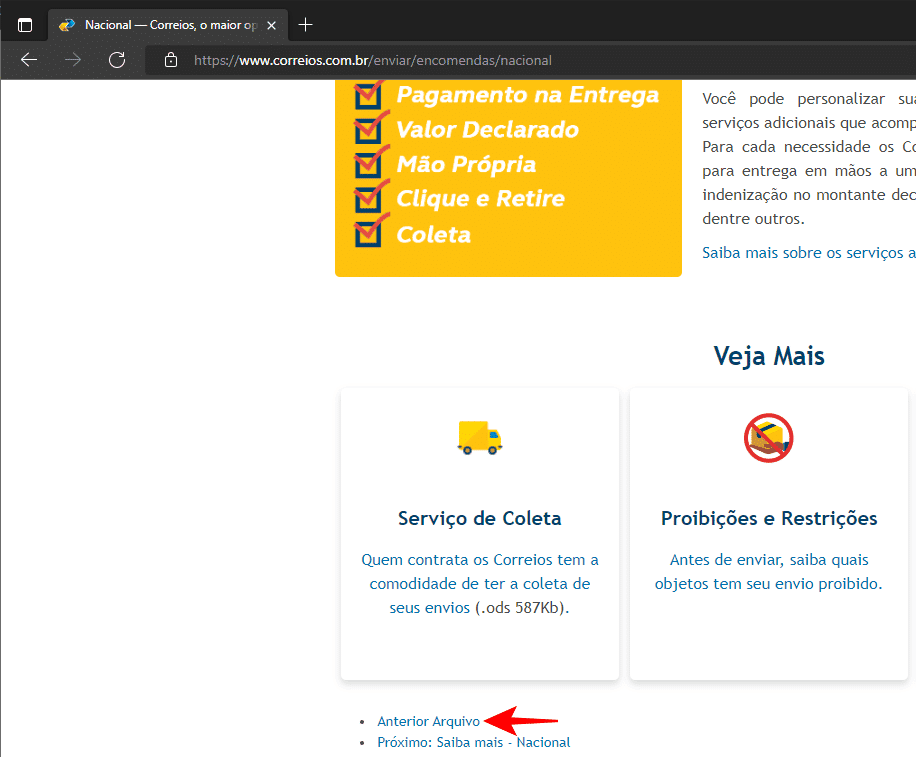Go forward with the forward arrow
Image resolution: width=916 pixels, height=757 pixels.
tap(72, 60)
